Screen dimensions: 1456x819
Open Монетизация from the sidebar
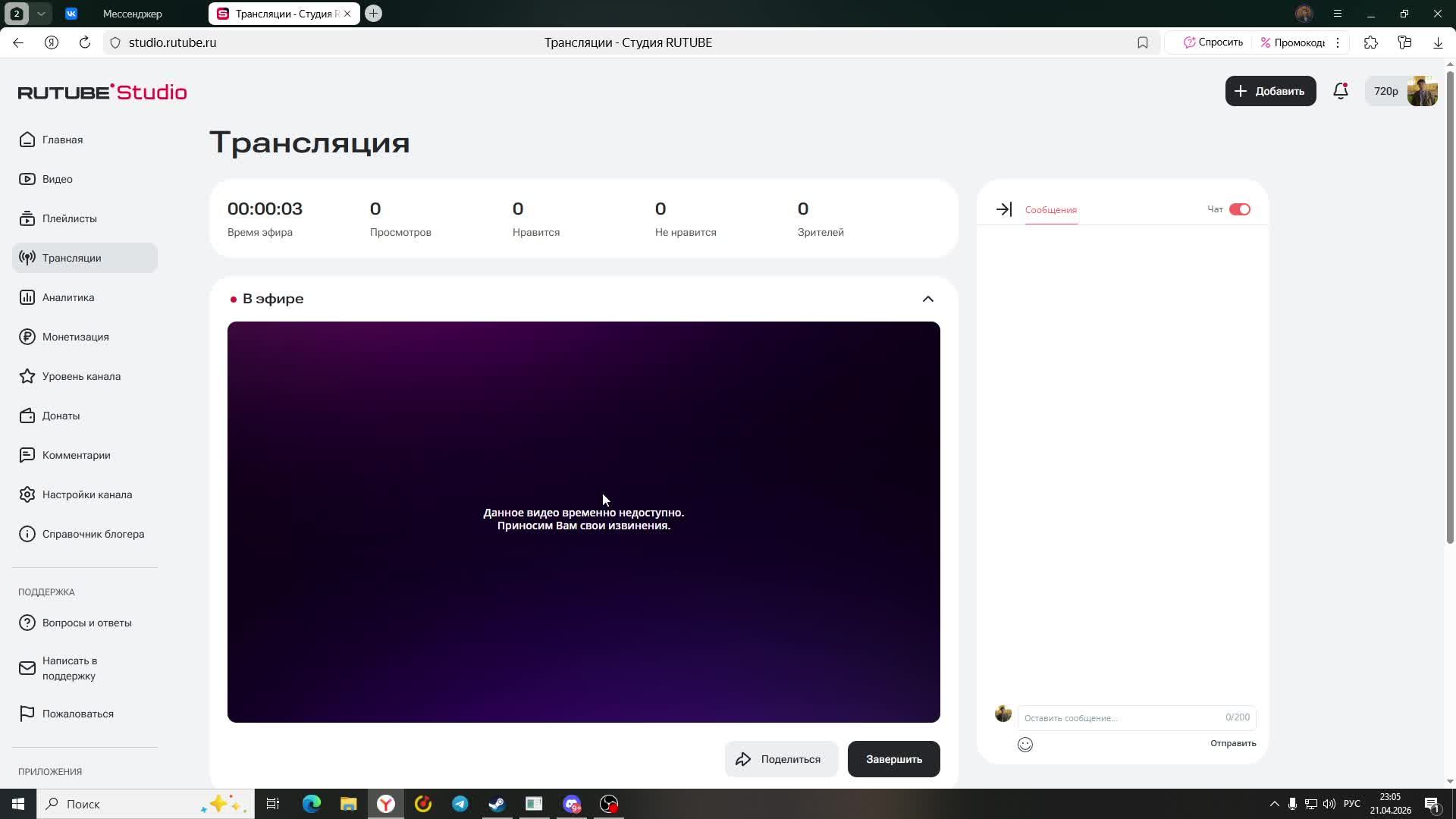click(75, 337)
